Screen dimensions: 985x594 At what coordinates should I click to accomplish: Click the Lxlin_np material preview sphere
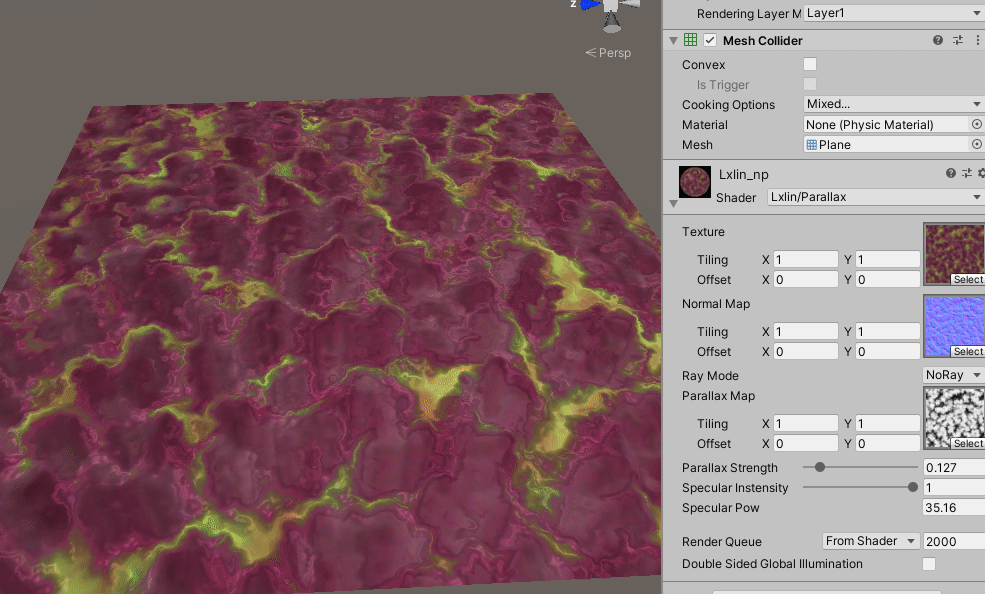point(694,182)
